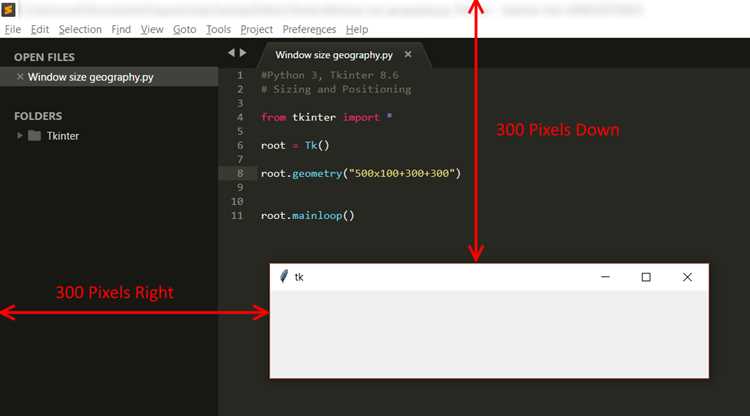Click the FOLDERS sidebar heading
Screen dimensions: 750x416
tap(38, 116)
